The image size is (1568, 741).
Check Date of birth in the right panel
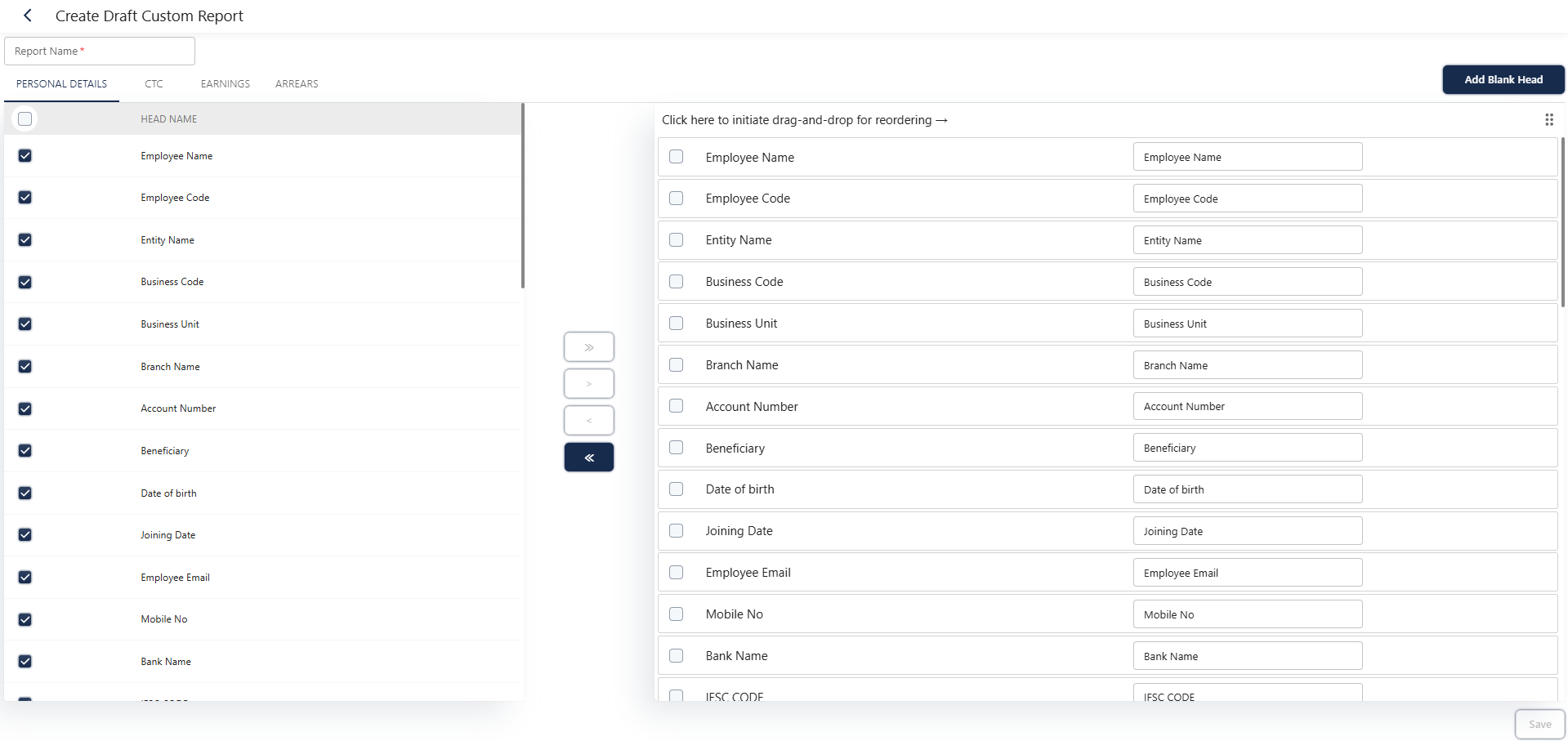point(677,489)
